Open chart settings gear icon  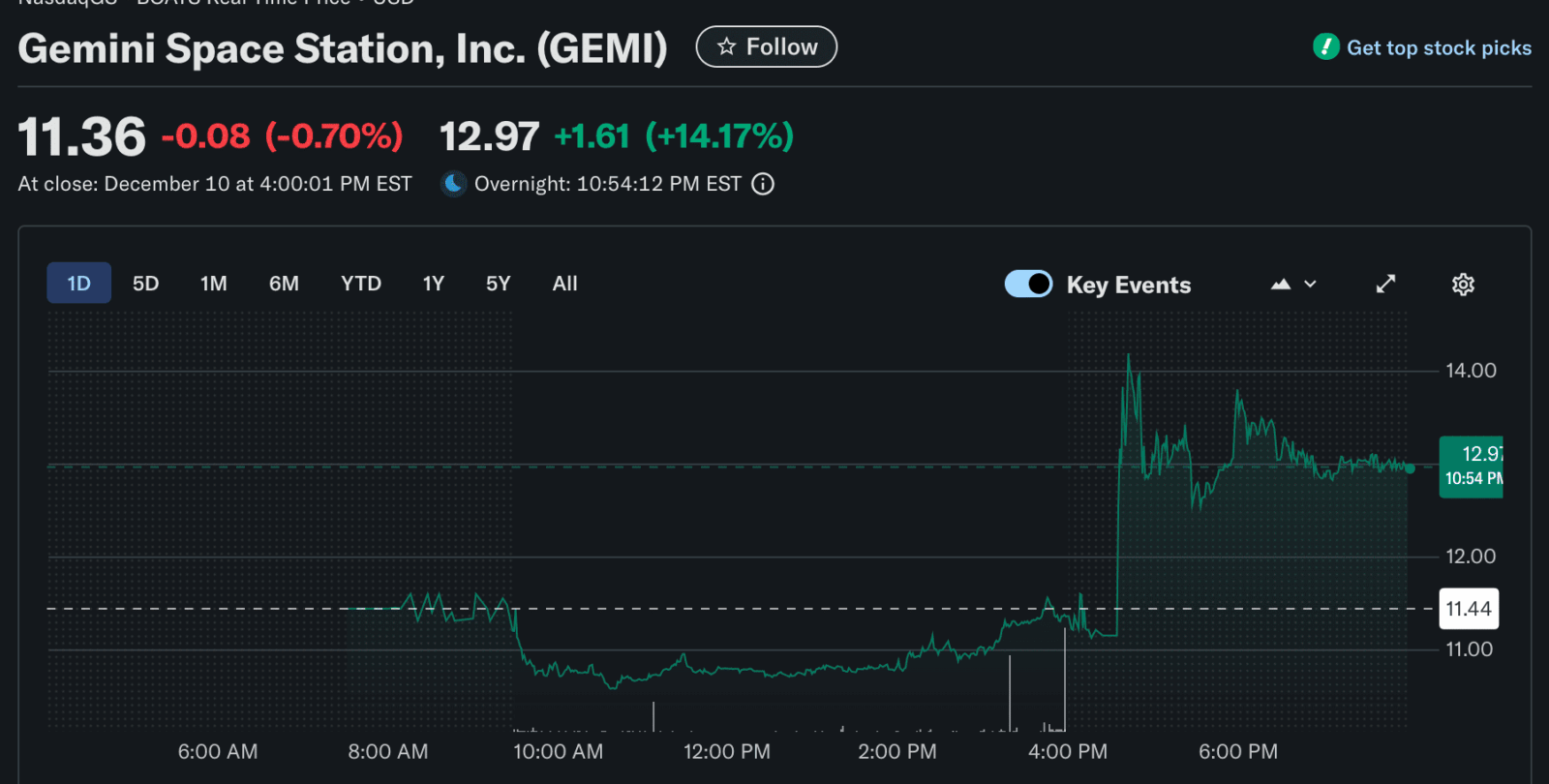(x=1463, y=284)
